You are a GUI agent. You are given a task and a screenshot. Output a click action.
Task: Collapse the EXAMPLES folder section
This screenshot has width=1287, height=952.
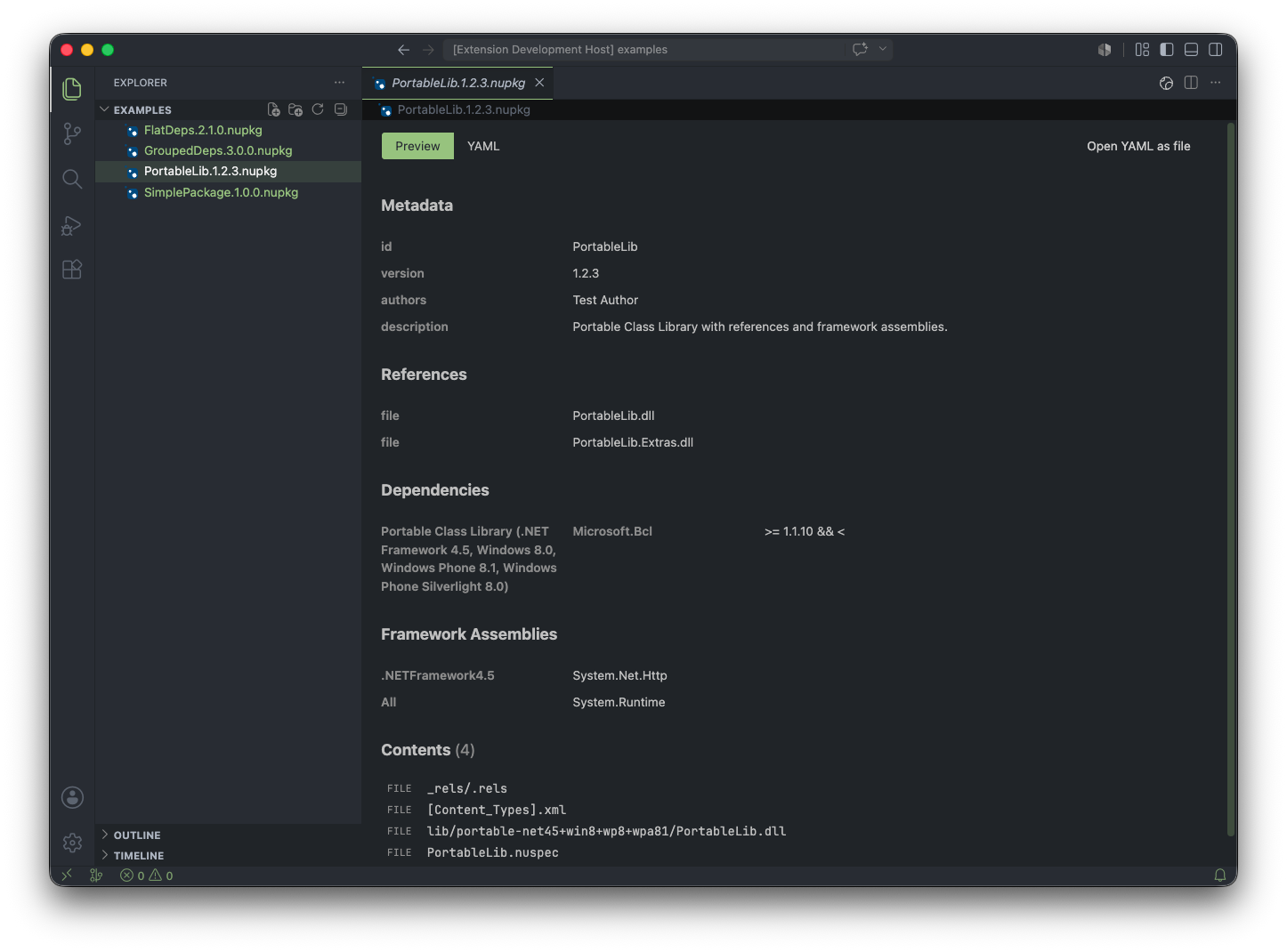point(142,109)
